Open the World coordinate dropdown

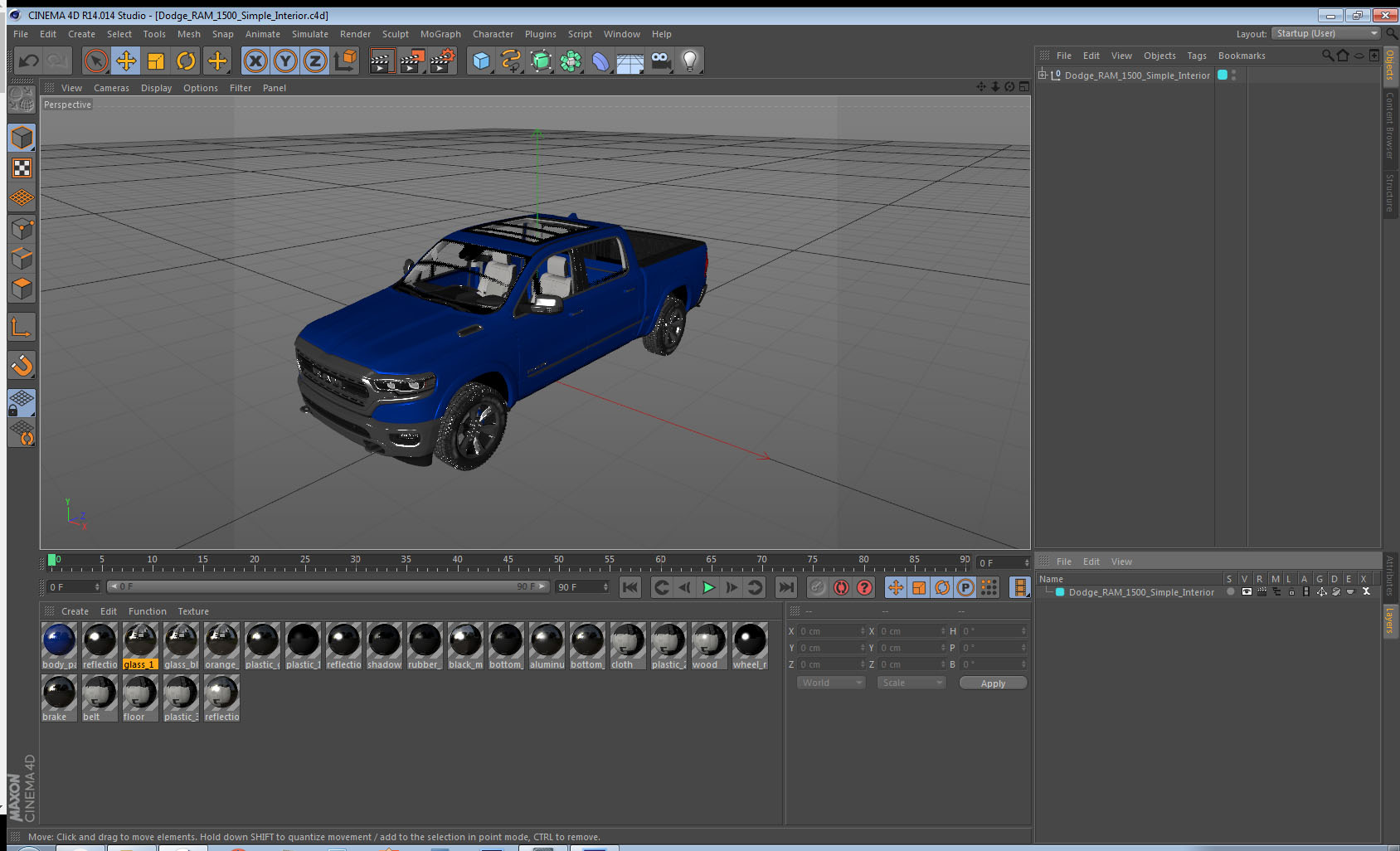[x=832, y=683]
